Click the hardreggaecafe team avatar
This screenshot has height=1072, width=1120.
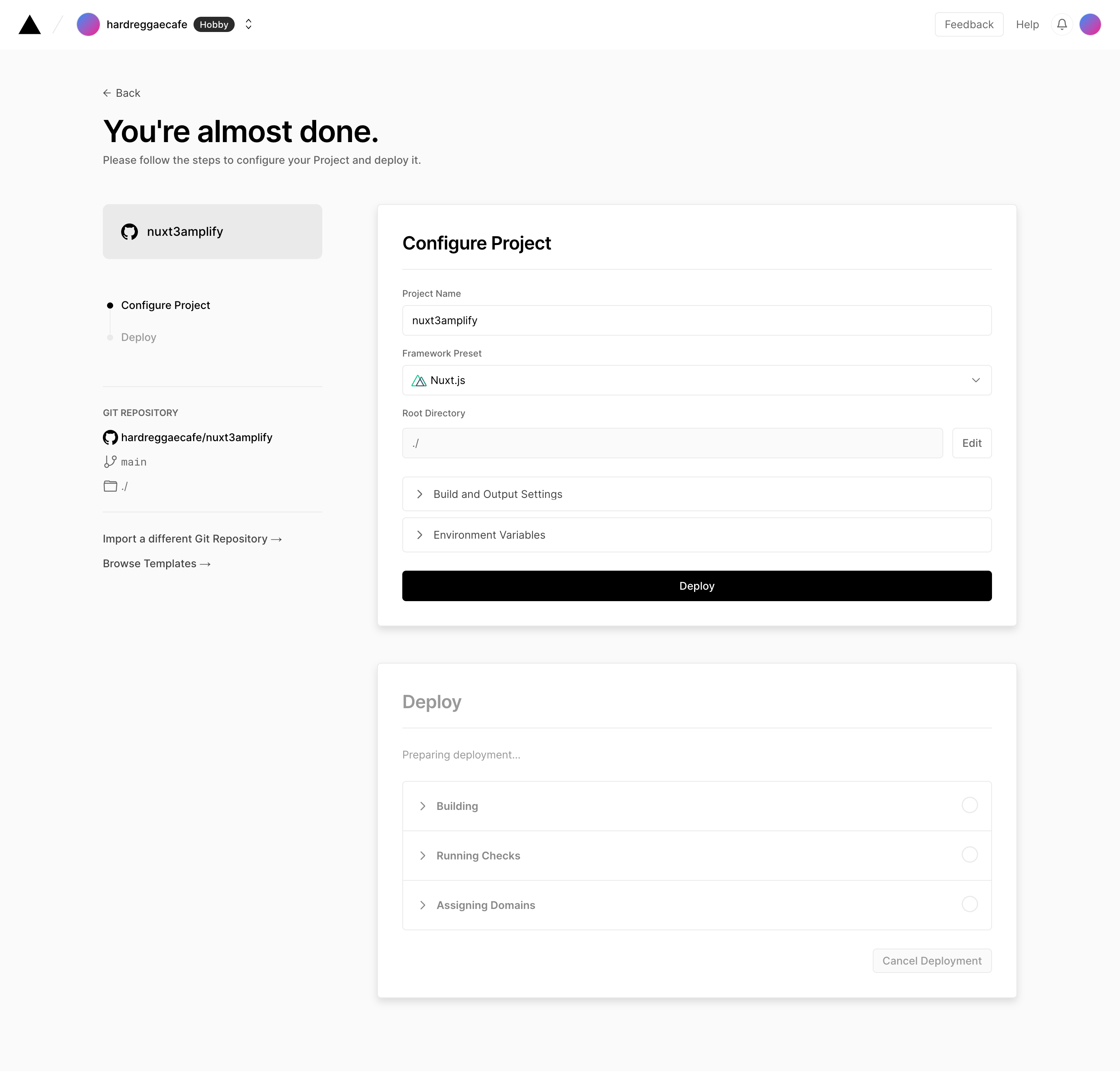point(88,24)
